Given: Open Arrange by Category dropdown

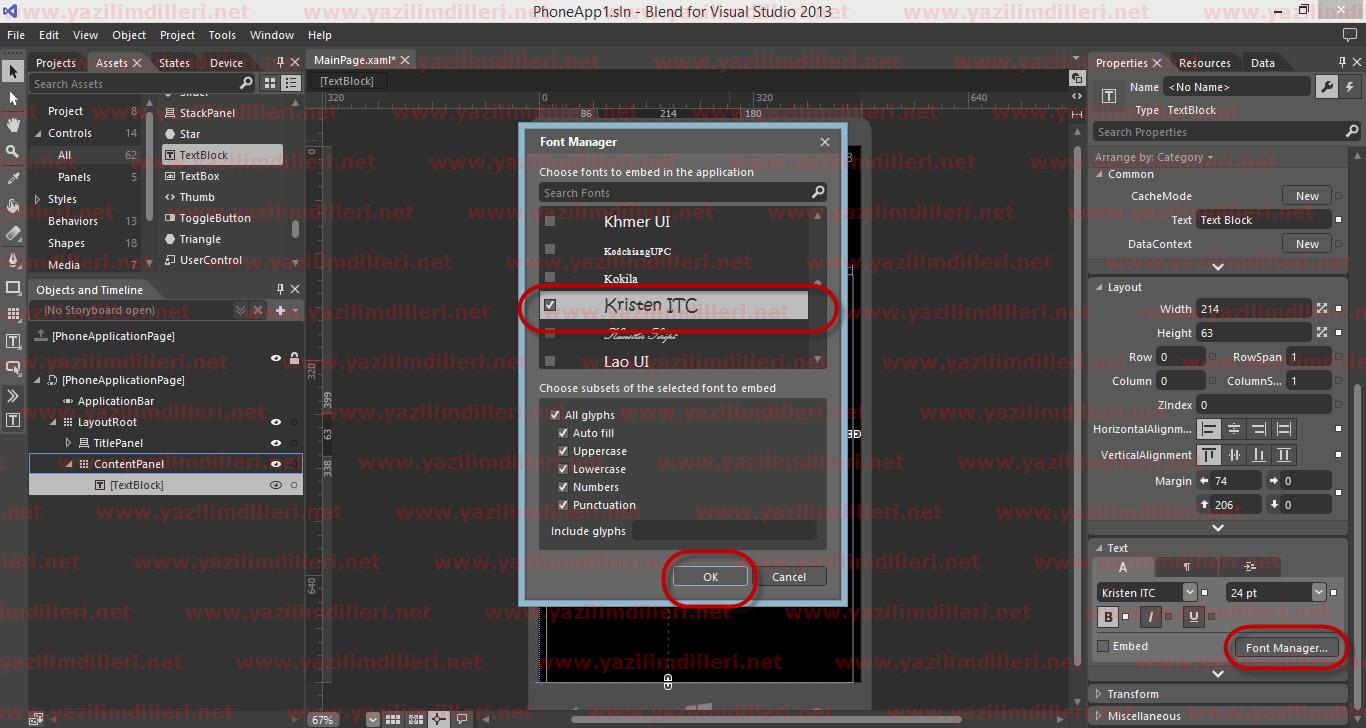Looking at the screenshot, I should tap(1154, 157).
